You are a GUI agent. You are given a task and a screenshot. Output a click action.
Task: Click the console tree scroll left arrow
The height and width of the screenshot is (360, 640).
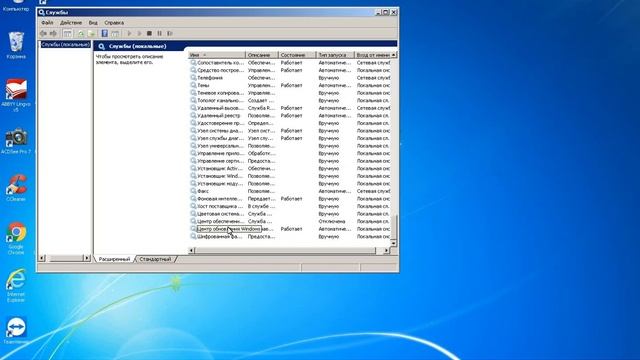tap(42, 258)
